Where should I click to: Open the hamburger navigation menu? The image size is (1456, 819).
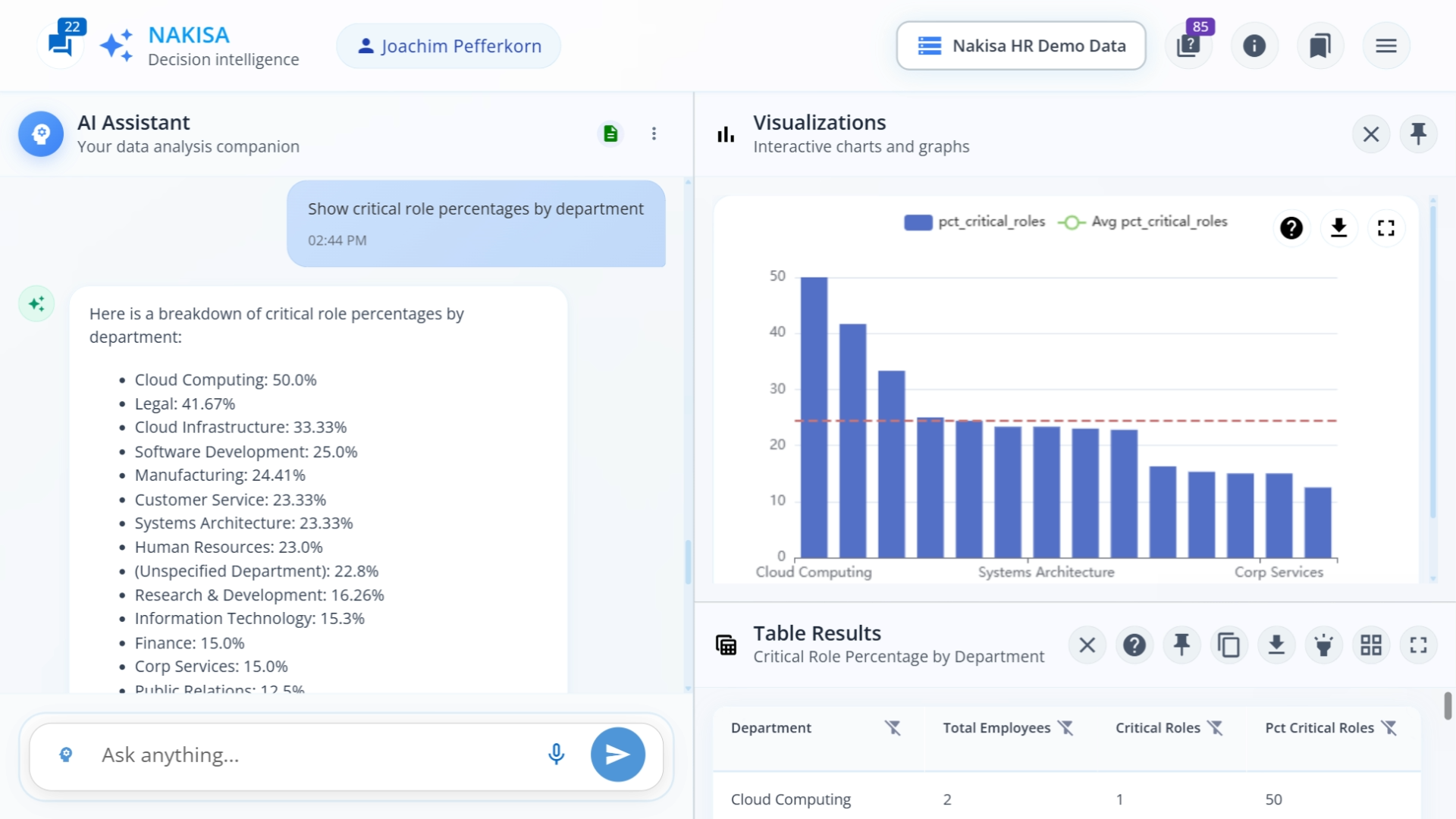[1386, 45]
